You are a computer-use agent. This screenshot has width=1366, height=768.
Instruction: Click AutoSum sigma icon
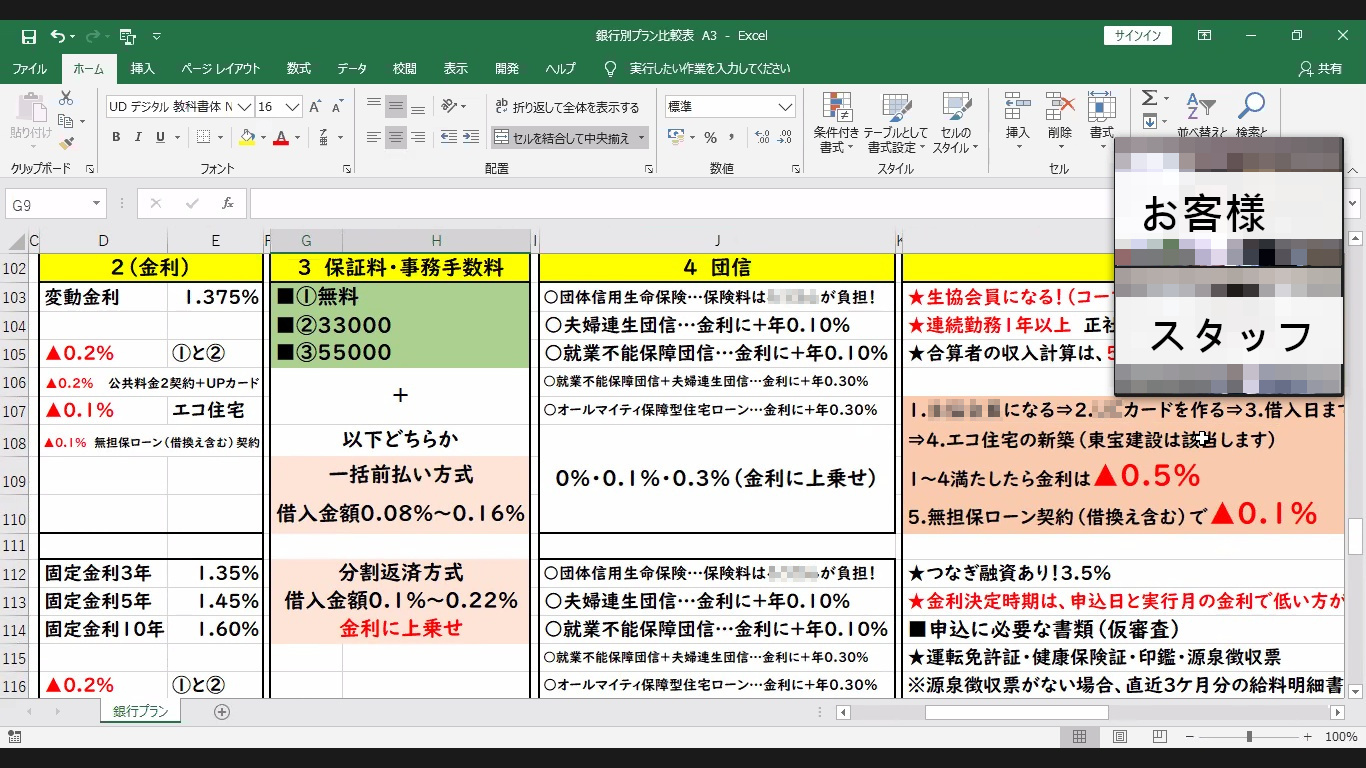(x=1149, y=98)
